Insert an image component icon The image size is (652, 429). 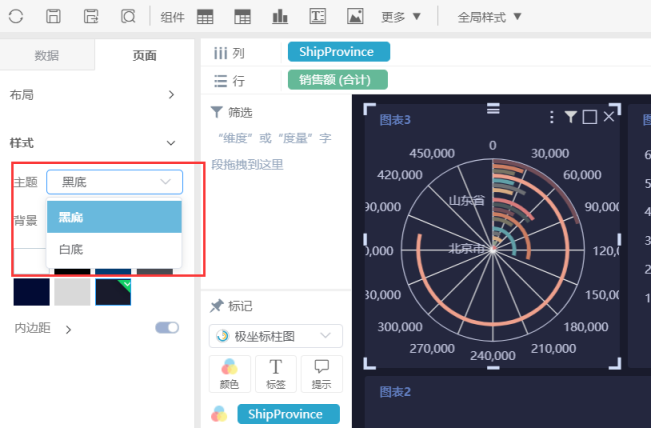355,17
